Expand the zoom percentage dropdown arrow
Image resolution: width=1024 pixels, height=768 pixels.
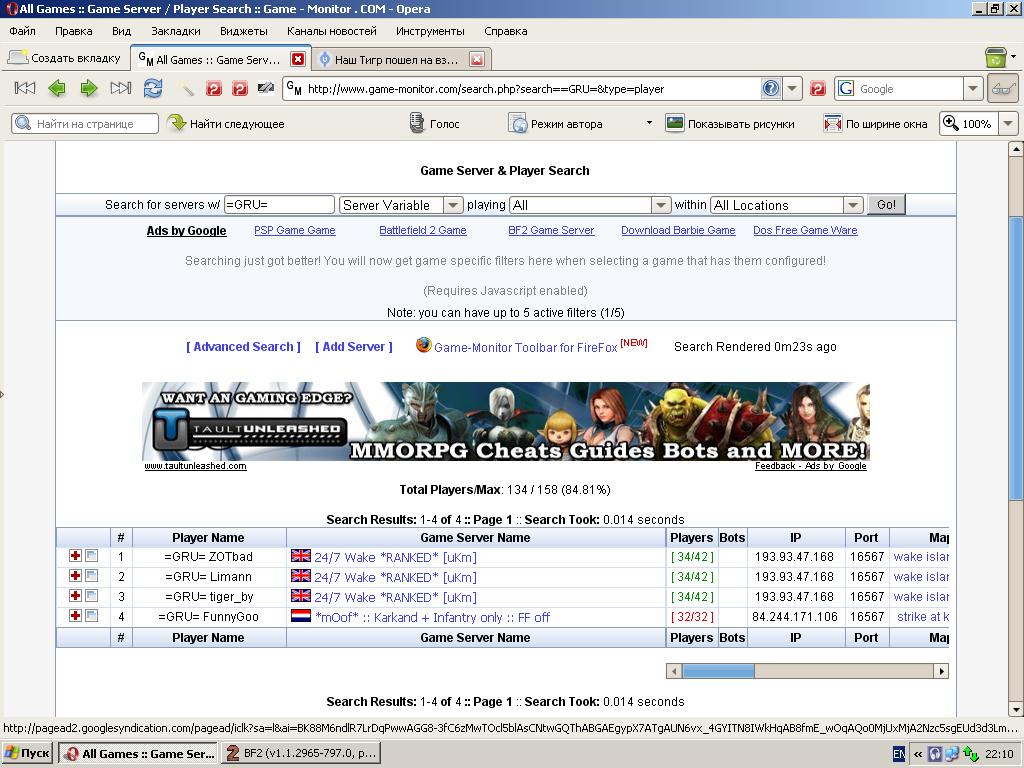[1008, 123]
